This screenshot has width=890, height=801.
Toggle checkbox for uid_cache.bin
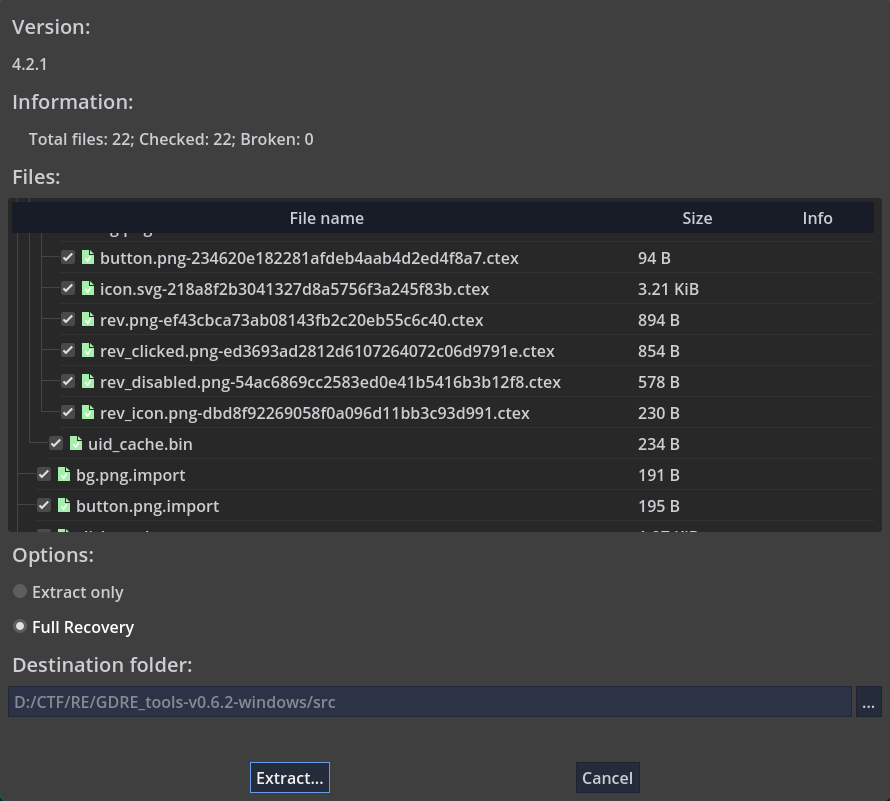[x=56, y=444]
